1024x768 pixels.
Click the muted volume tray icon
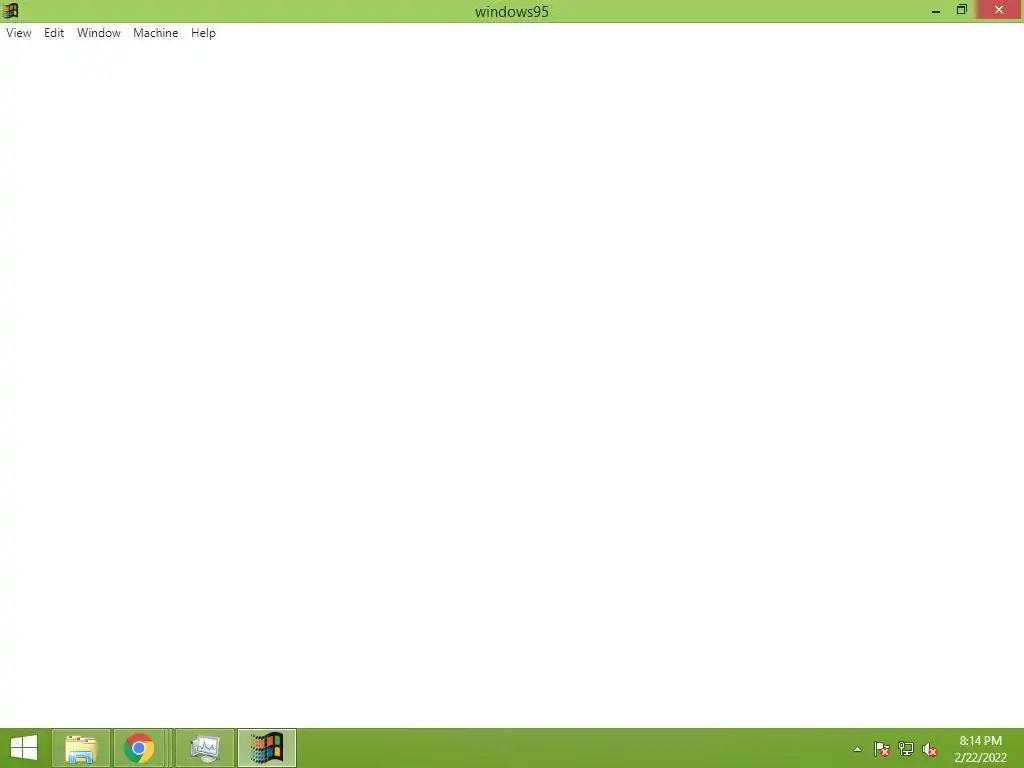pos(929,749)
